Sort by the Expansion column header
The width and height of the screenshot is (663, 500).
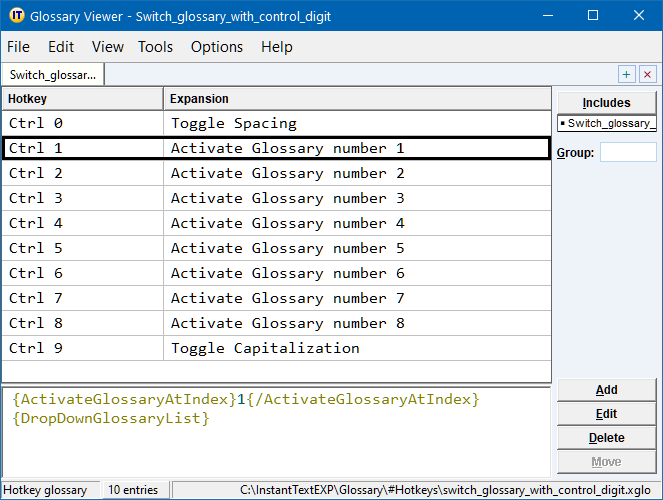coord(357,99)
